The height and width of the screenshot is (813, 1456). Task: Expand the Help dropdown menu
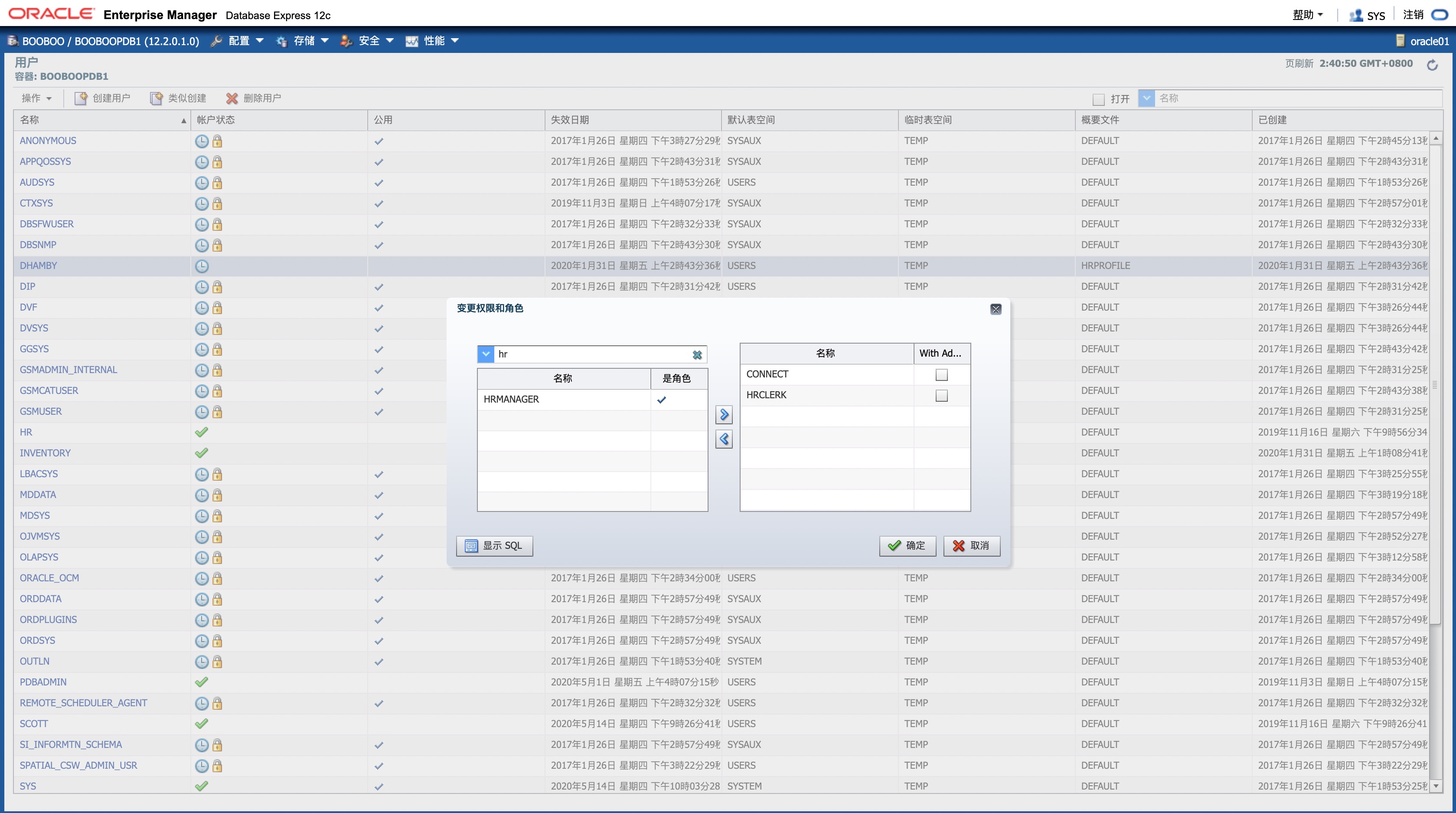(x=1307, y=15)
